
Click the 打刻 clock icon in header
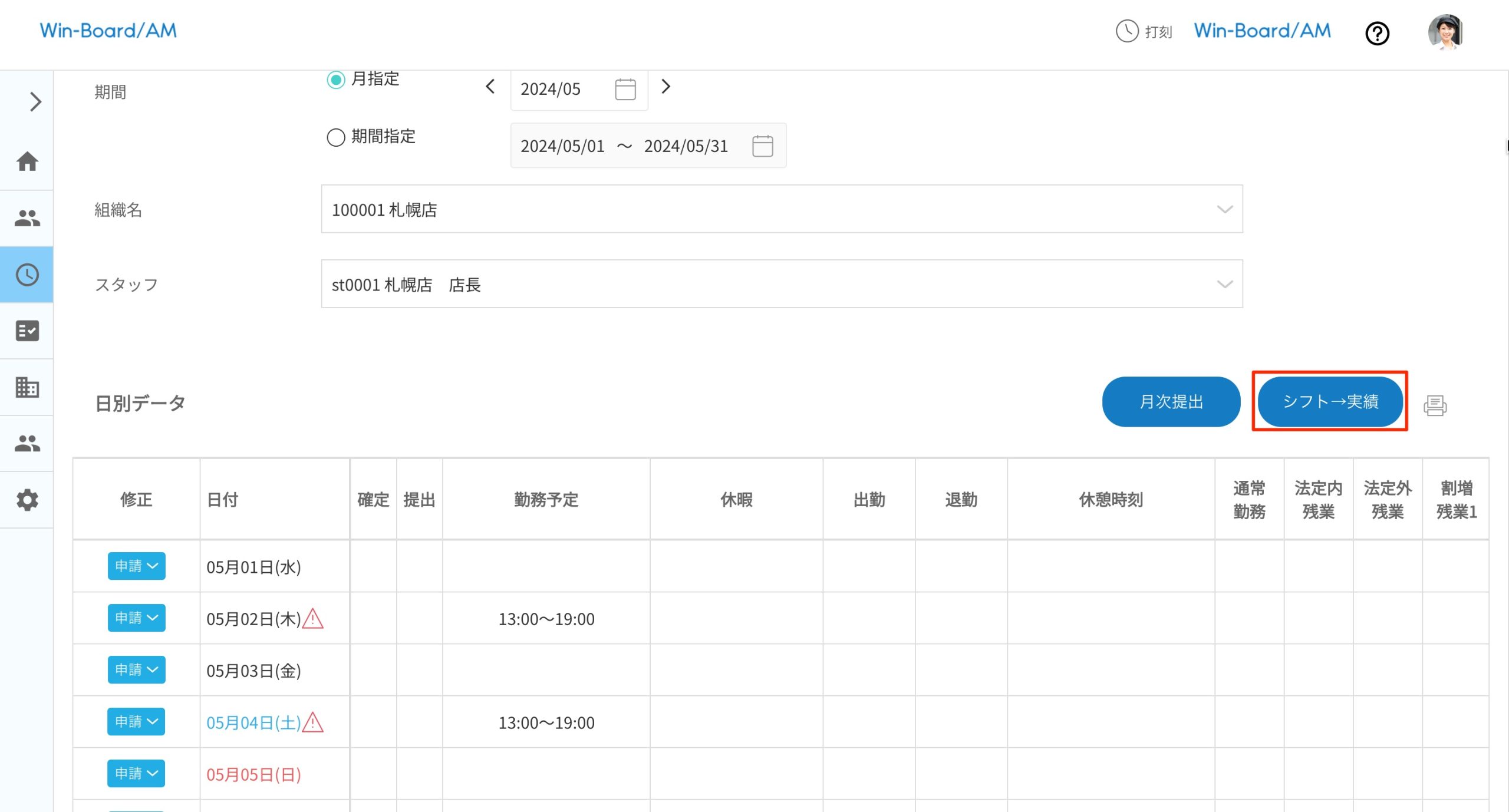(1126, 31)
